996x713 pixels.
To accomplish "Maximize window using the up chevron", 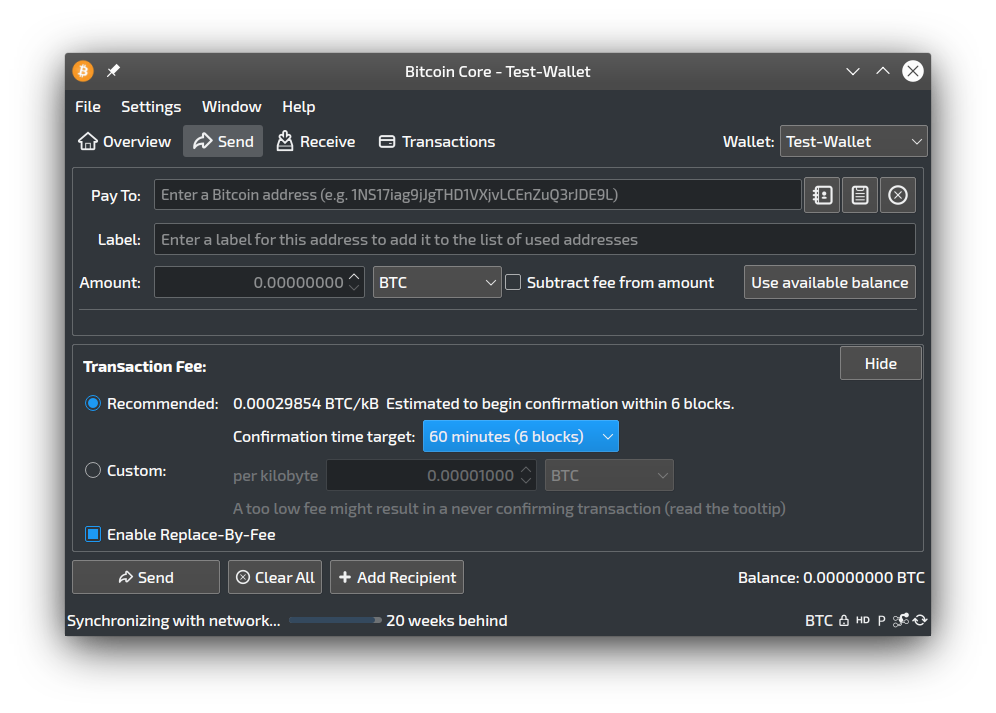I will pyautogui.click(x=883, y=71).
